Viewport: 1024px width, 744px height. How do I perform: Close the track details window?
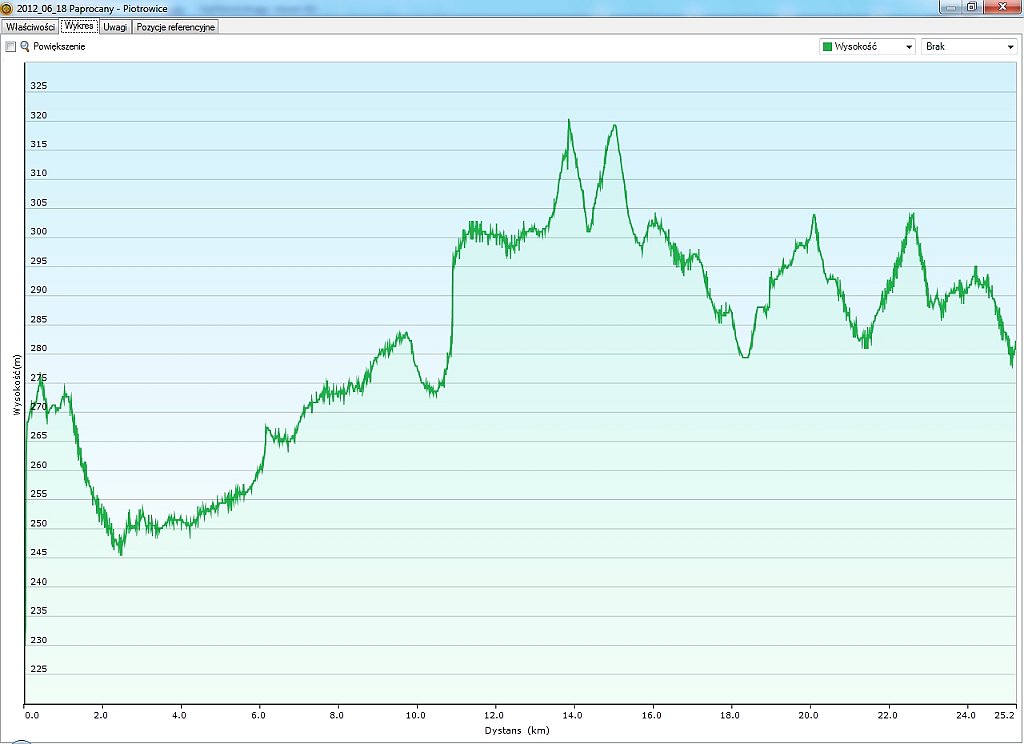[x=999, y=6]
